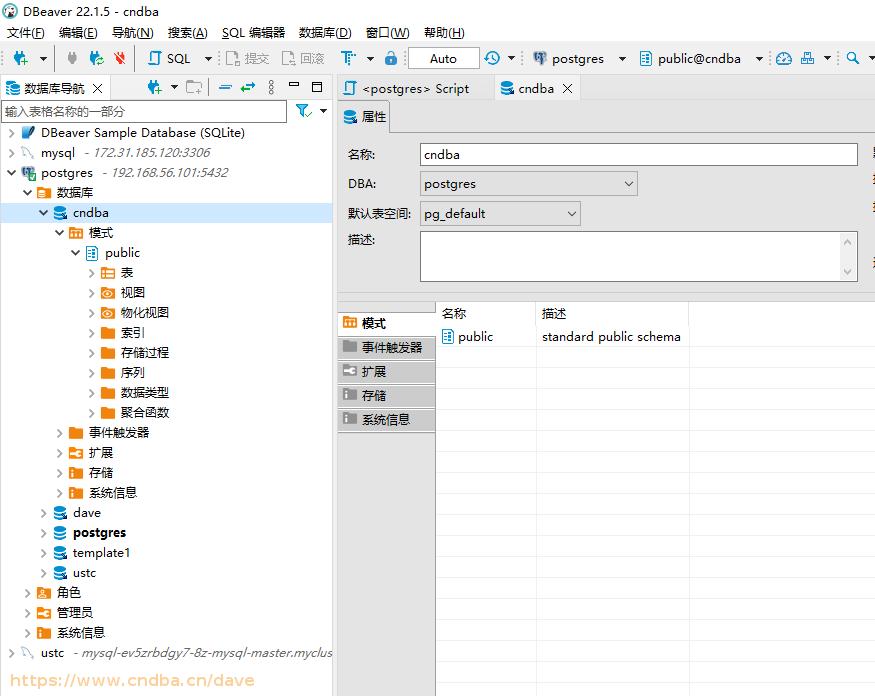Click the schema diagram icon in toolbar
The width and height of the screenshot is (875, 696).
(x=807, y=58)
